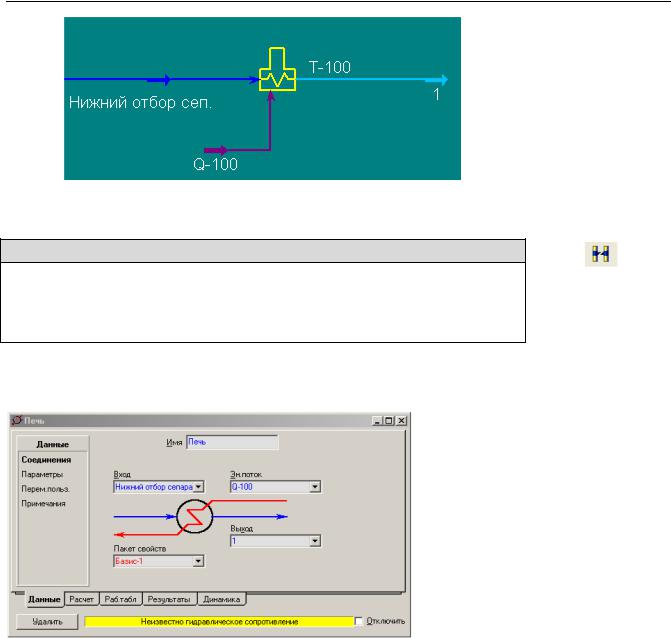Select Соединения in the side list

46,460
